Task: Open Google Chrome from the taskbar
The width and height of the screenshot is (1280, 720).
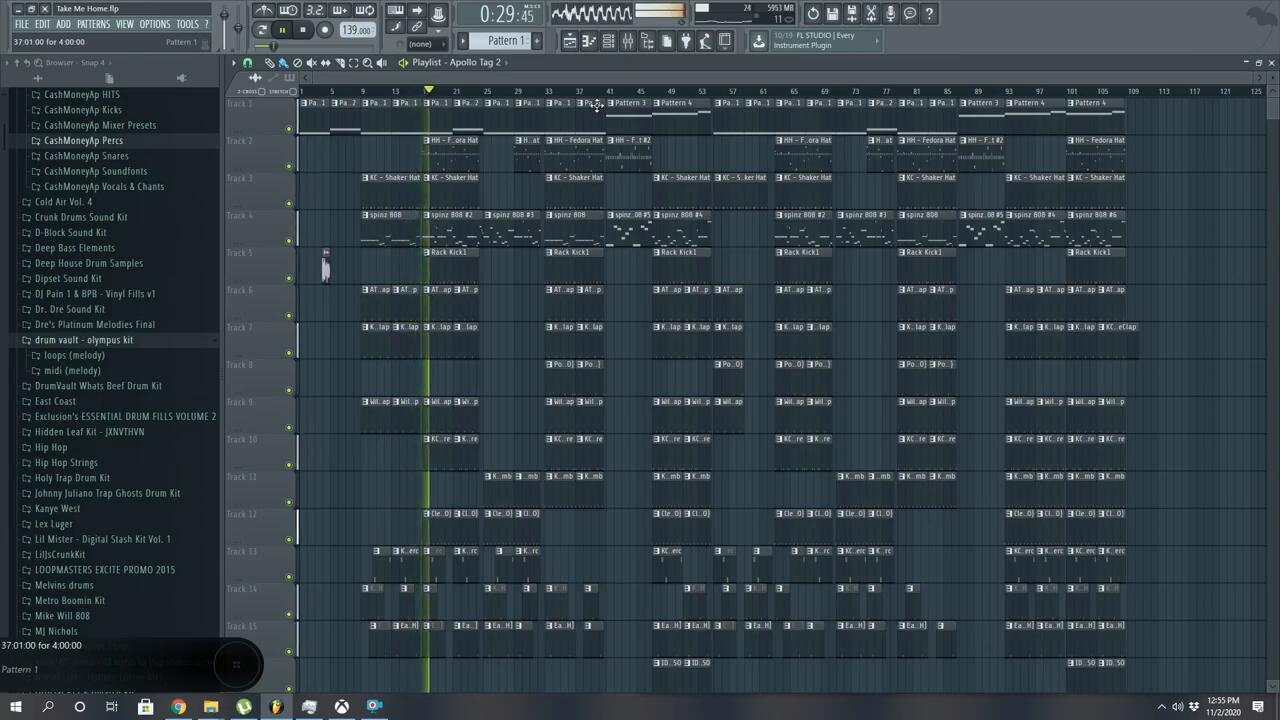Action: coord(178,707)
